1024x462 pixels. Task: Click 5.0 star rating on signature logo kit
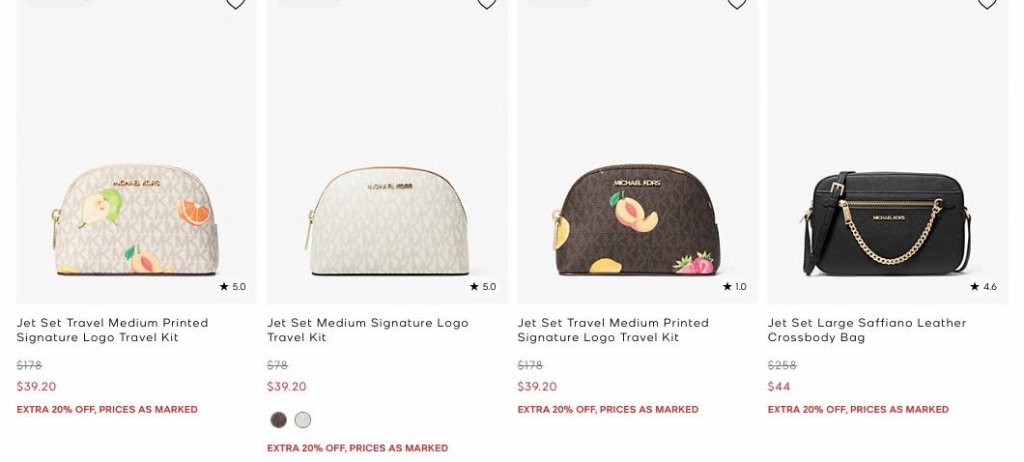click(483, 286)
